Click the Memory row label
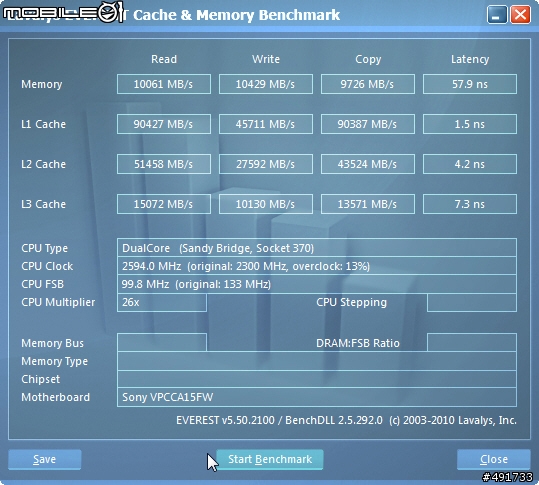 (42, 84)
